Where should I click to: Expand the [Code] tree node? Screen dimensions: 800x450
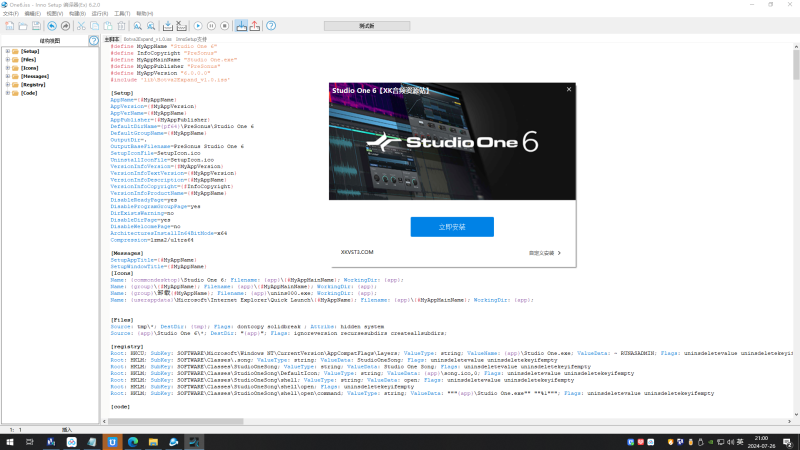tap(8, 93)
